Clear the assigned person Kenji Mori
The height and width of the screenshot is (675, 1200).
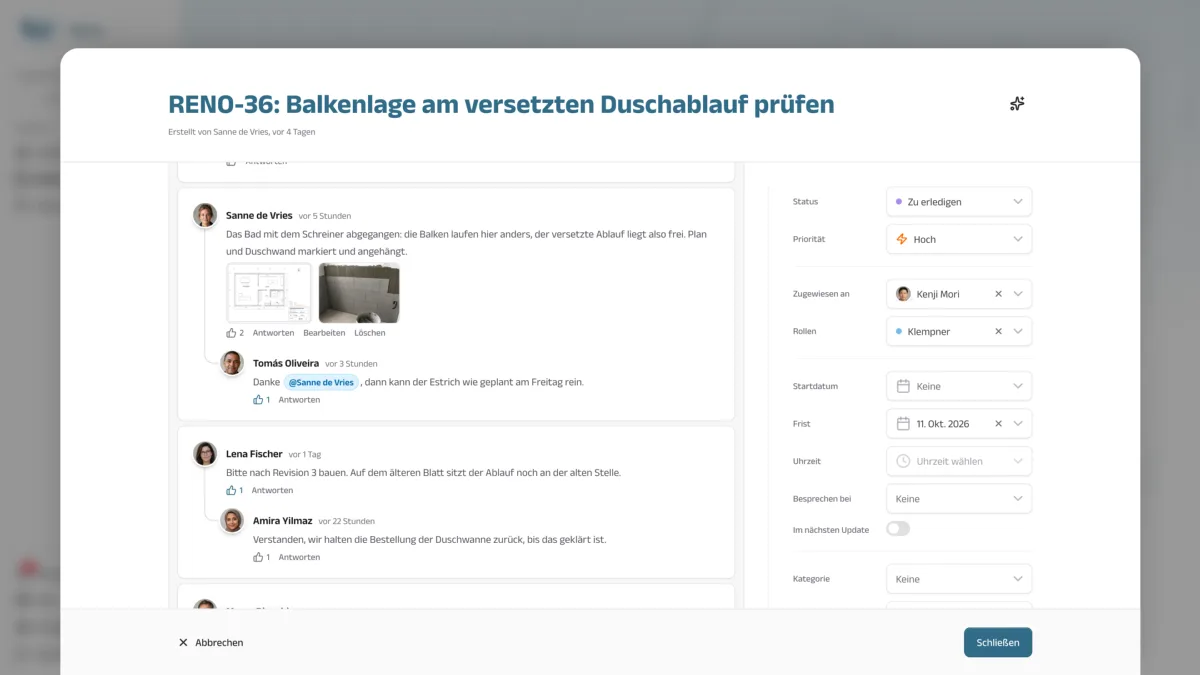point(998,294)
